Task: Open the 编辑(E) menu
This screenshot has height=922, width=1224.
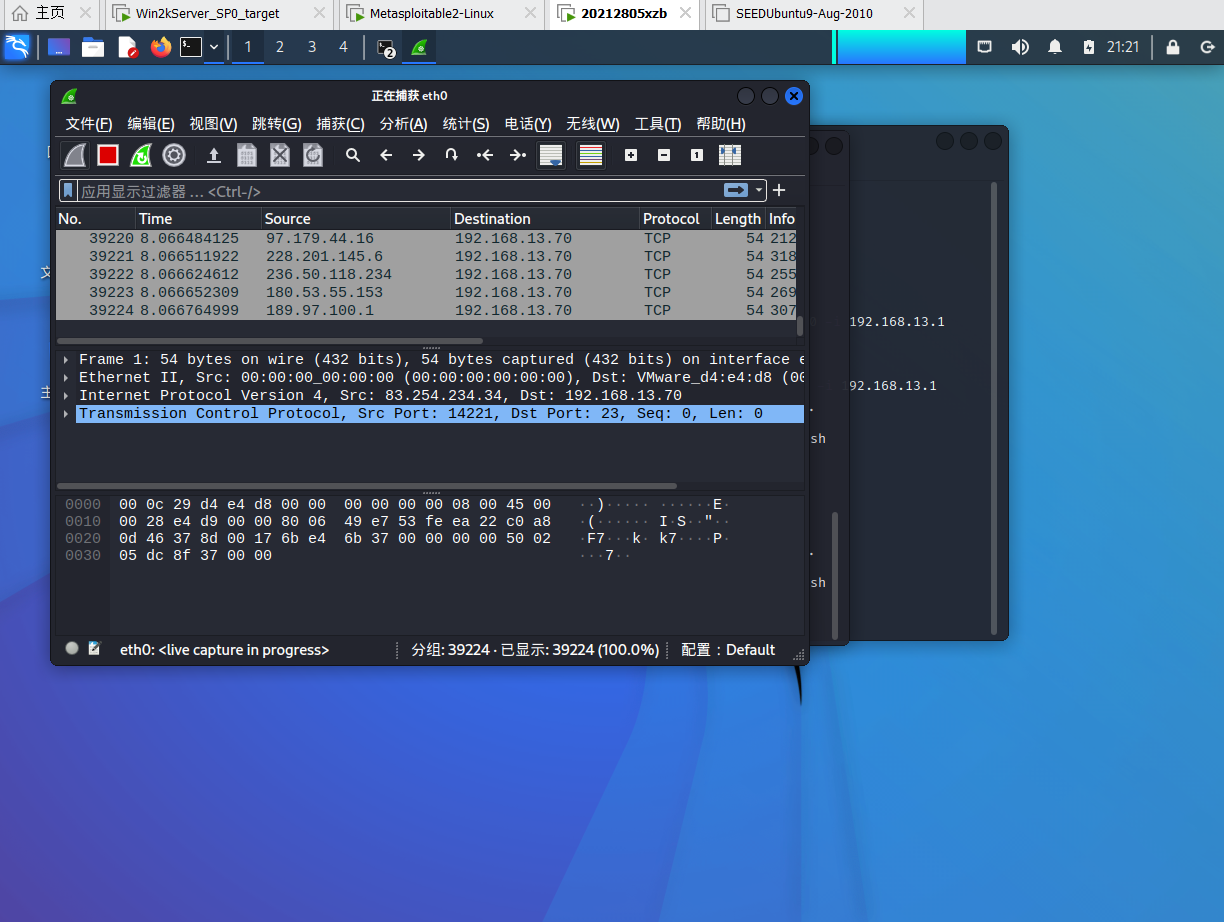Action: pos(151,124)
